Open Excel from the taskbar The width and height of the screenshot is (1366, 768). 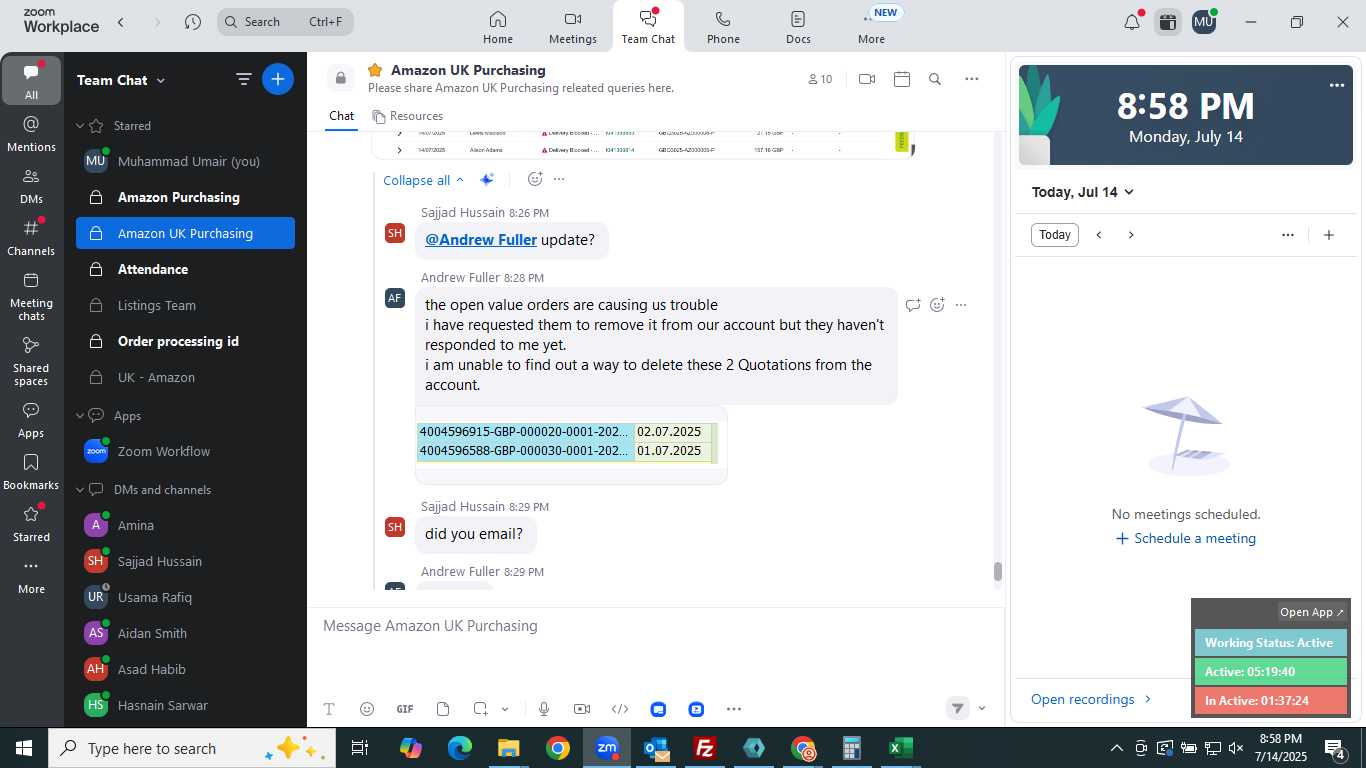(x=900, y=748)
